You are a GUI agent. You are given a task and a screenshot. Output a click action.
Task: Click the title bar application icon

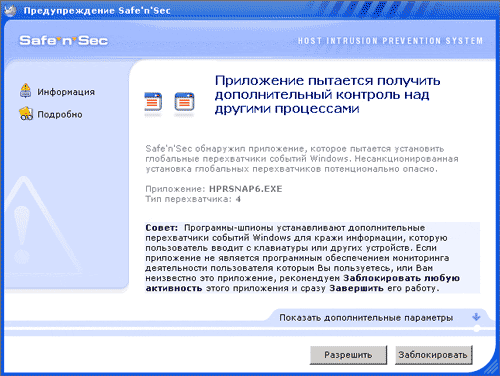point(10,11)
